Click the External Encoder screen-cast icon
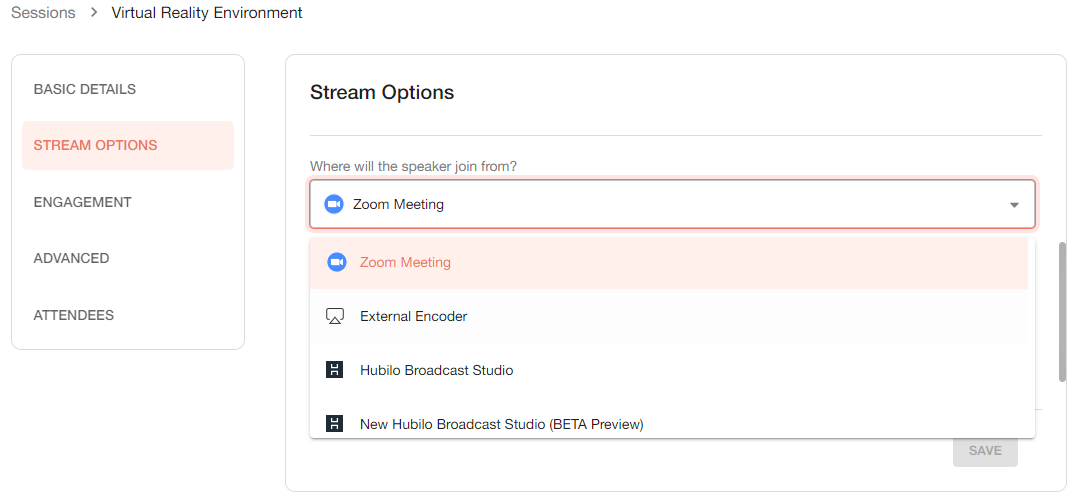Viewport: 1080px width, 503px height. tap(335, 316)
